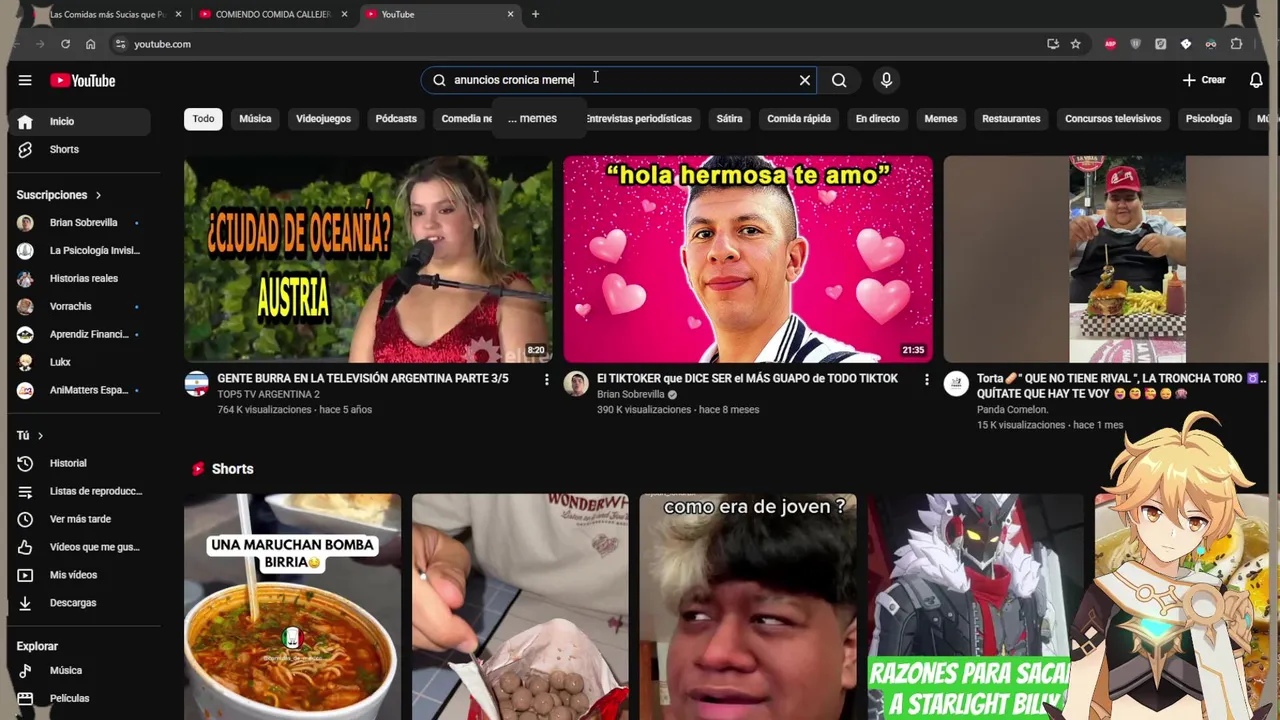Open La Psicología Invisible subscription
The image size is (1280, 720).
(x=82, y=251)
